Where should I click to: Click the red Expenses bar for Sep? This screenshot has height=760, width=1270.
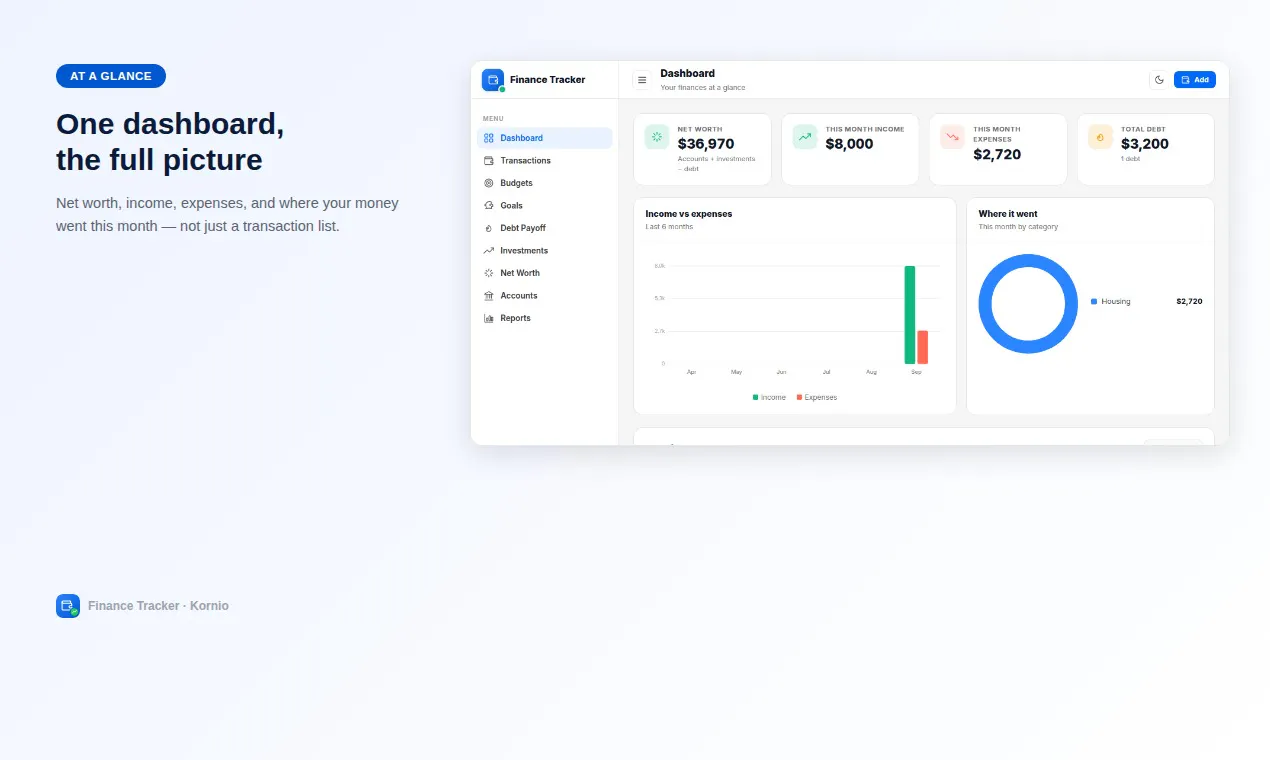(x=923, y=347)
